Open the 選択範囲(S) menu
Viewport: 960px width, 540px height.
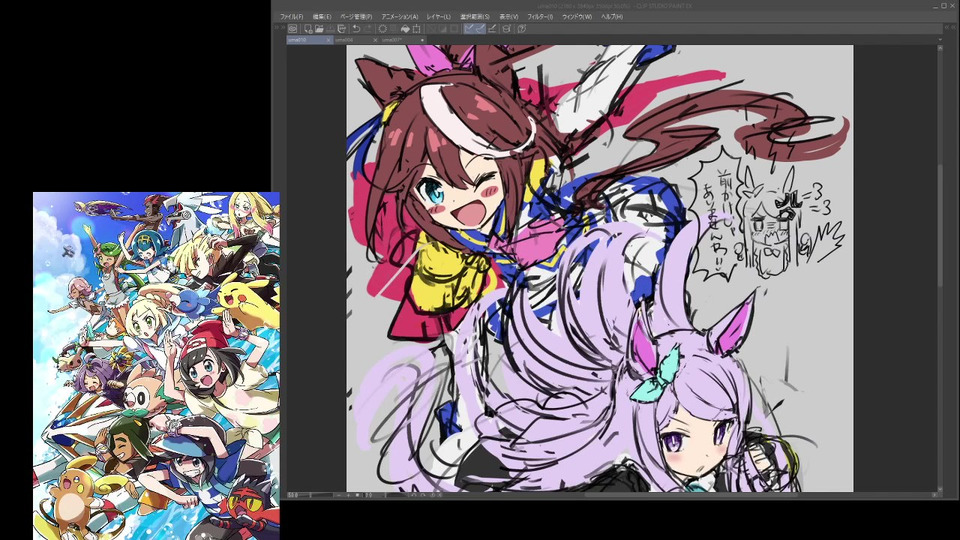(475, 17)
